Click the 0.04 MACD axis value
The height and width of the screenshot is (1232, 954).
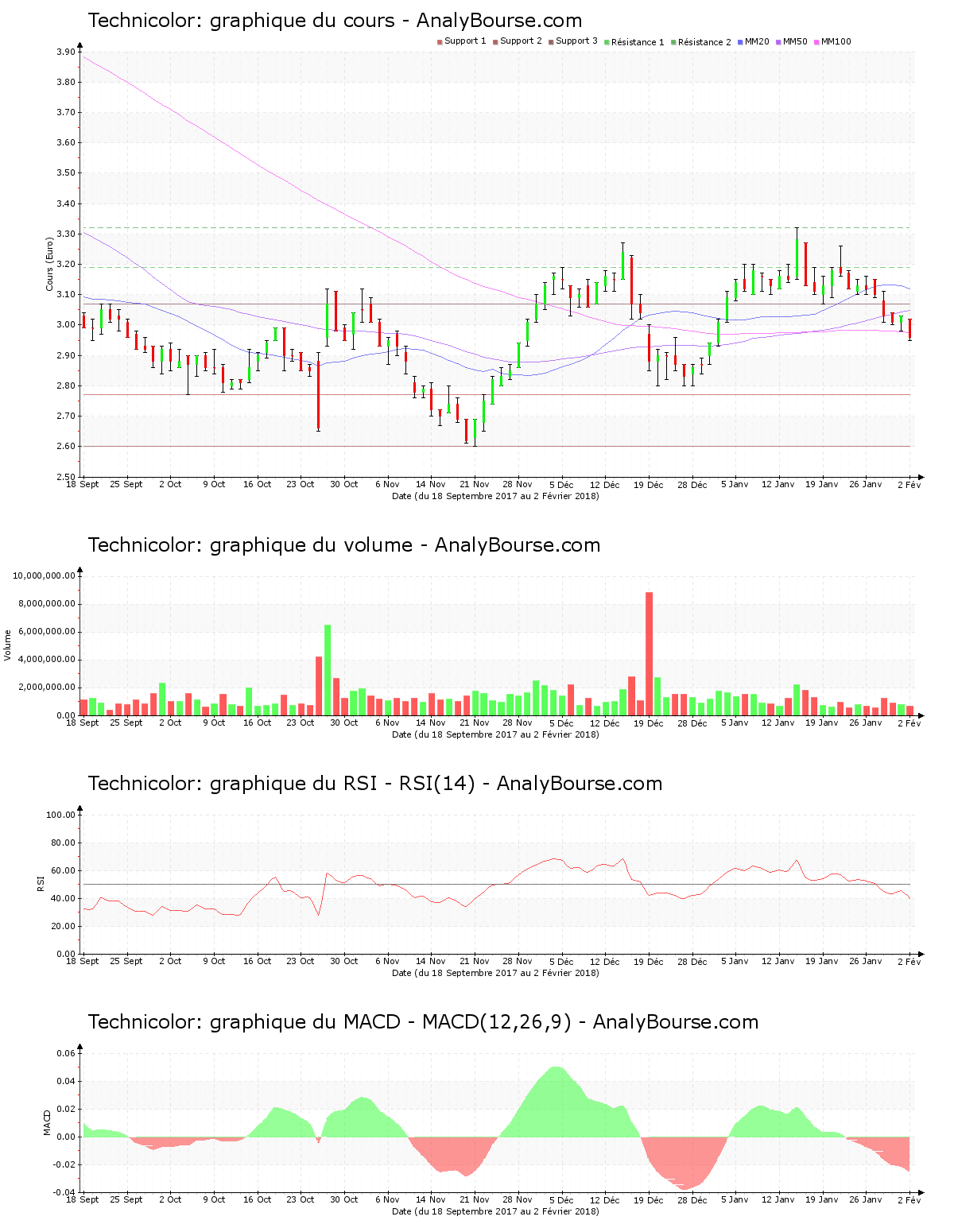66,1081
